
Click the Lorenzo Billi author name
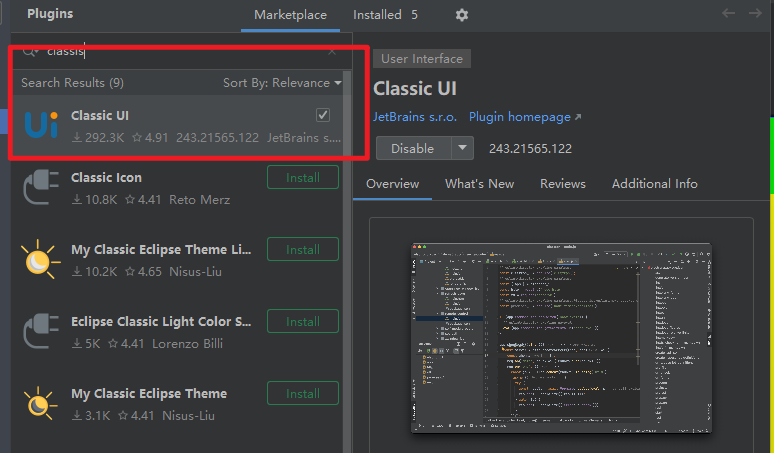[187, 344]
